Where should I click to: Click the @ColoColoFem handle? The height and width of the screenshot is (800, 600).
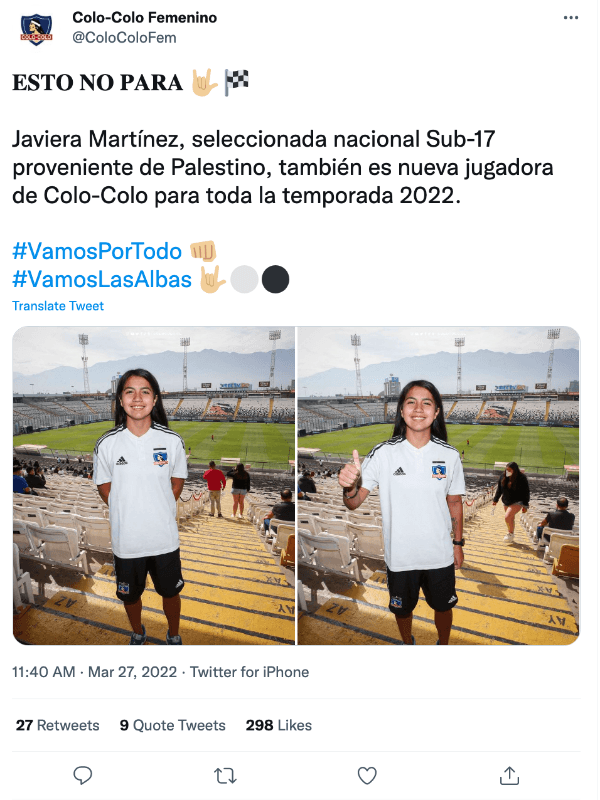[x=124, y=38]
